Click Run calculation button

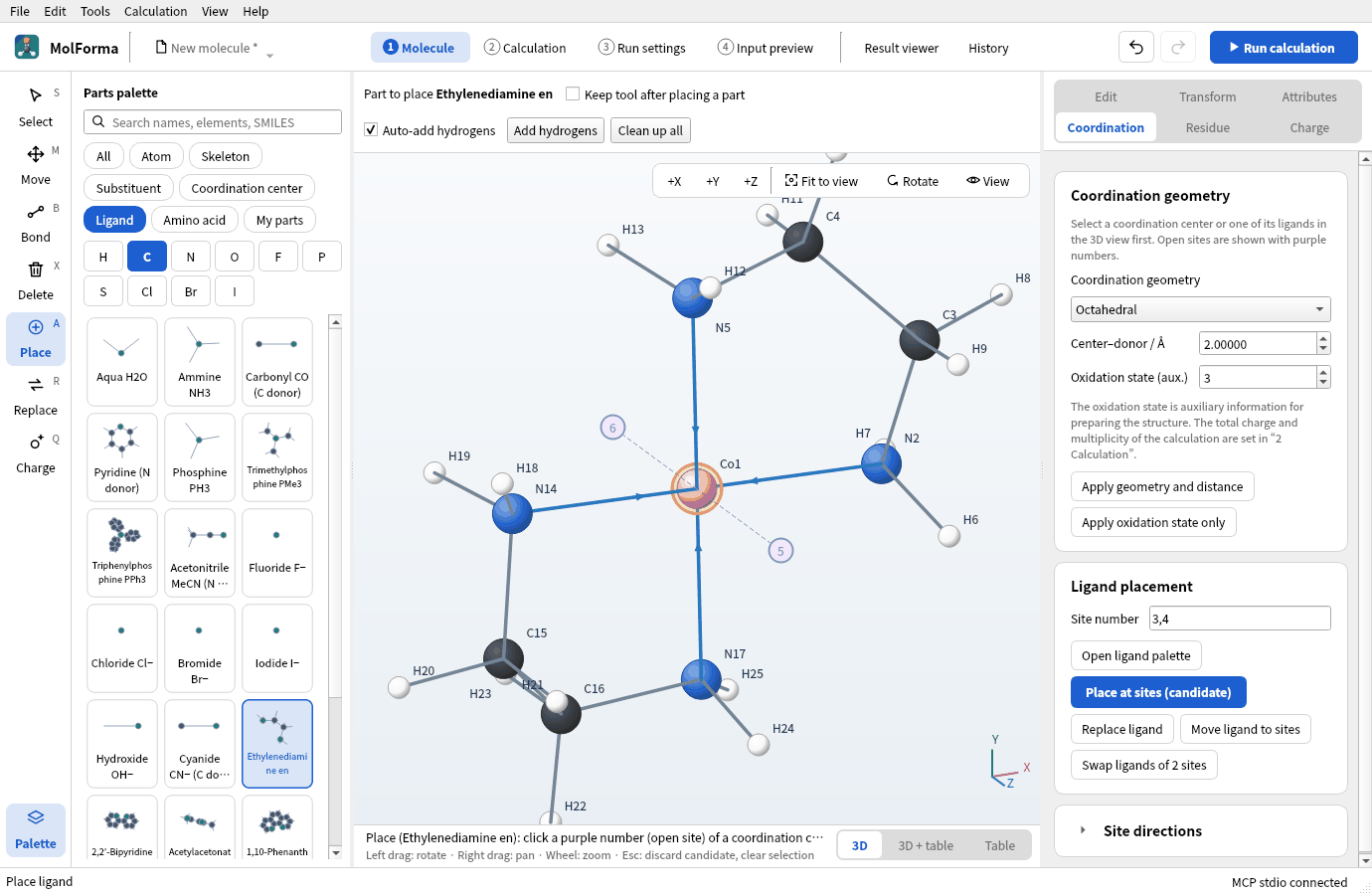click(x=1284, y=48)
